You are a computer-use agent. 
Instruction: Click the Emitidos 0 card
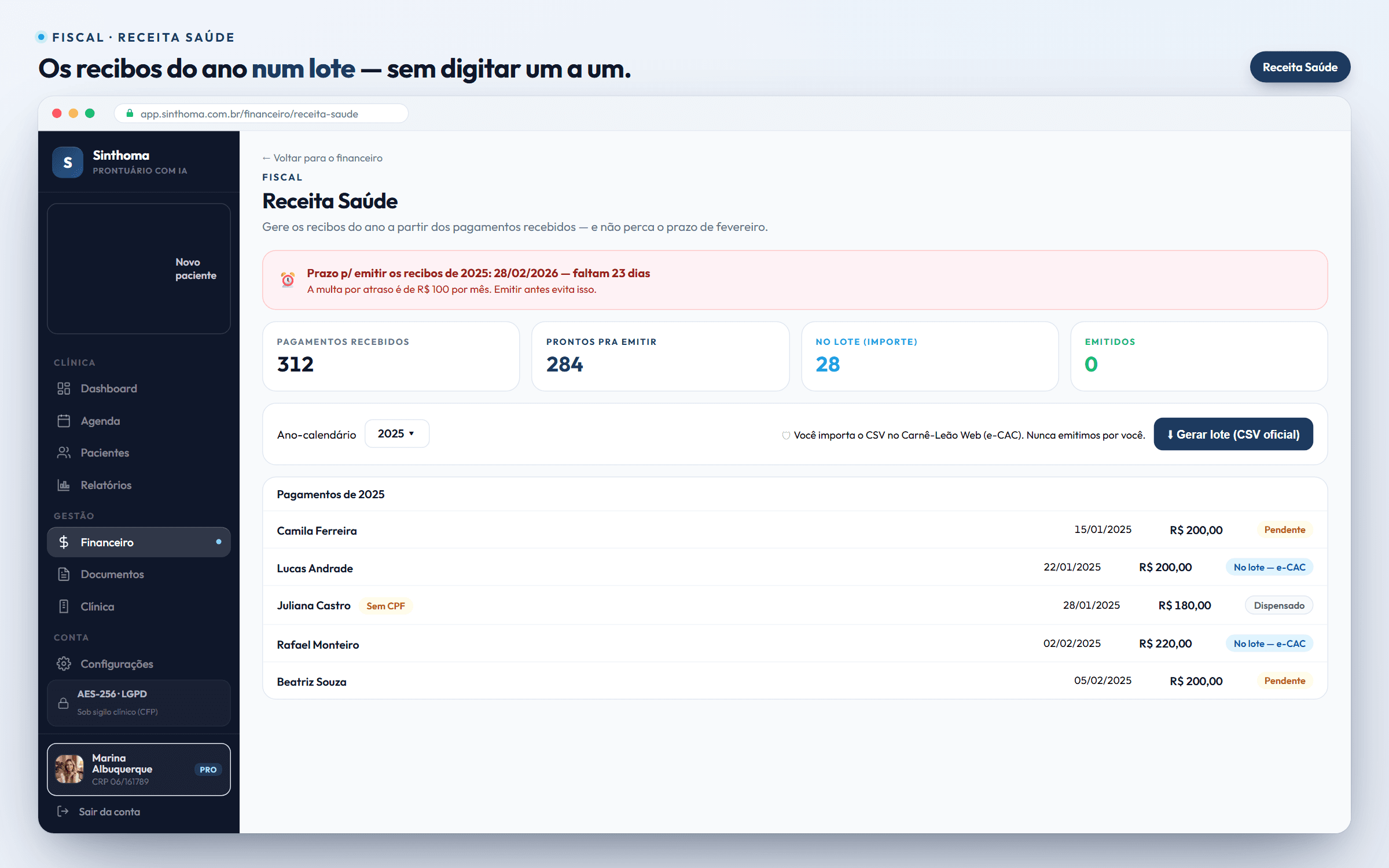click(1199, 356)
